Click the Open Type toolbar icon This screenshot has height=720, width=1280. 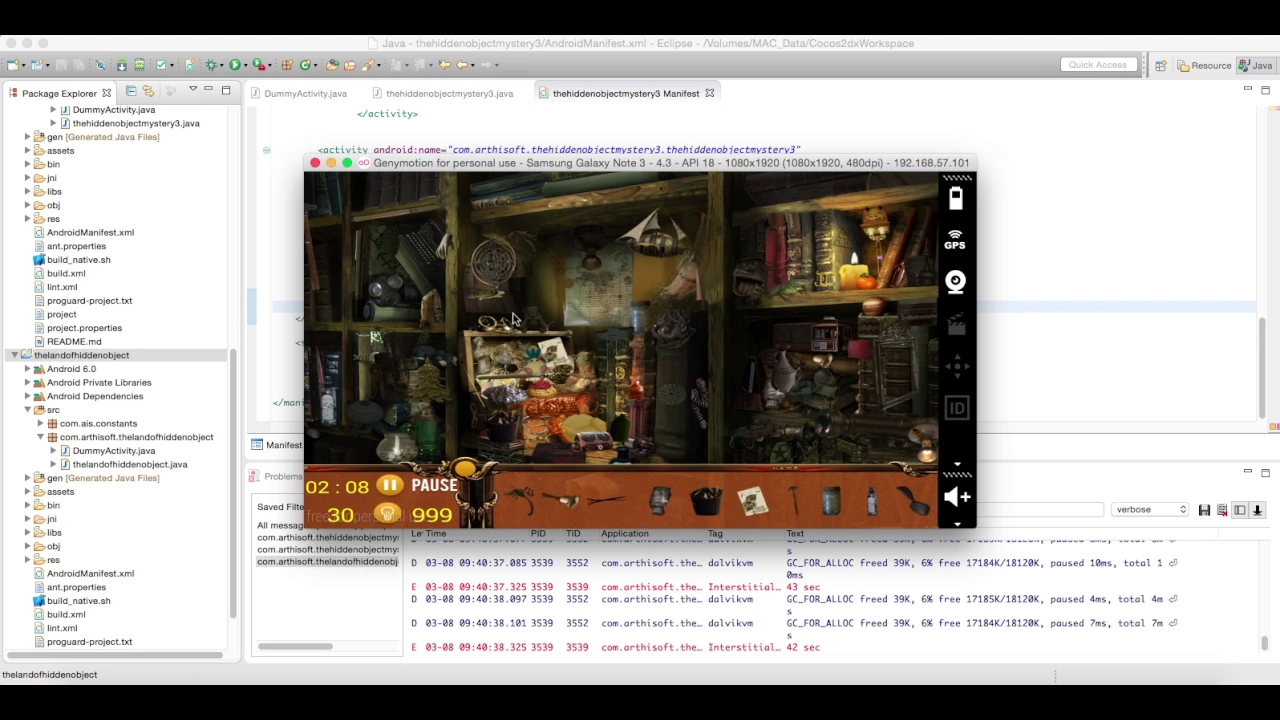[333, 65]
